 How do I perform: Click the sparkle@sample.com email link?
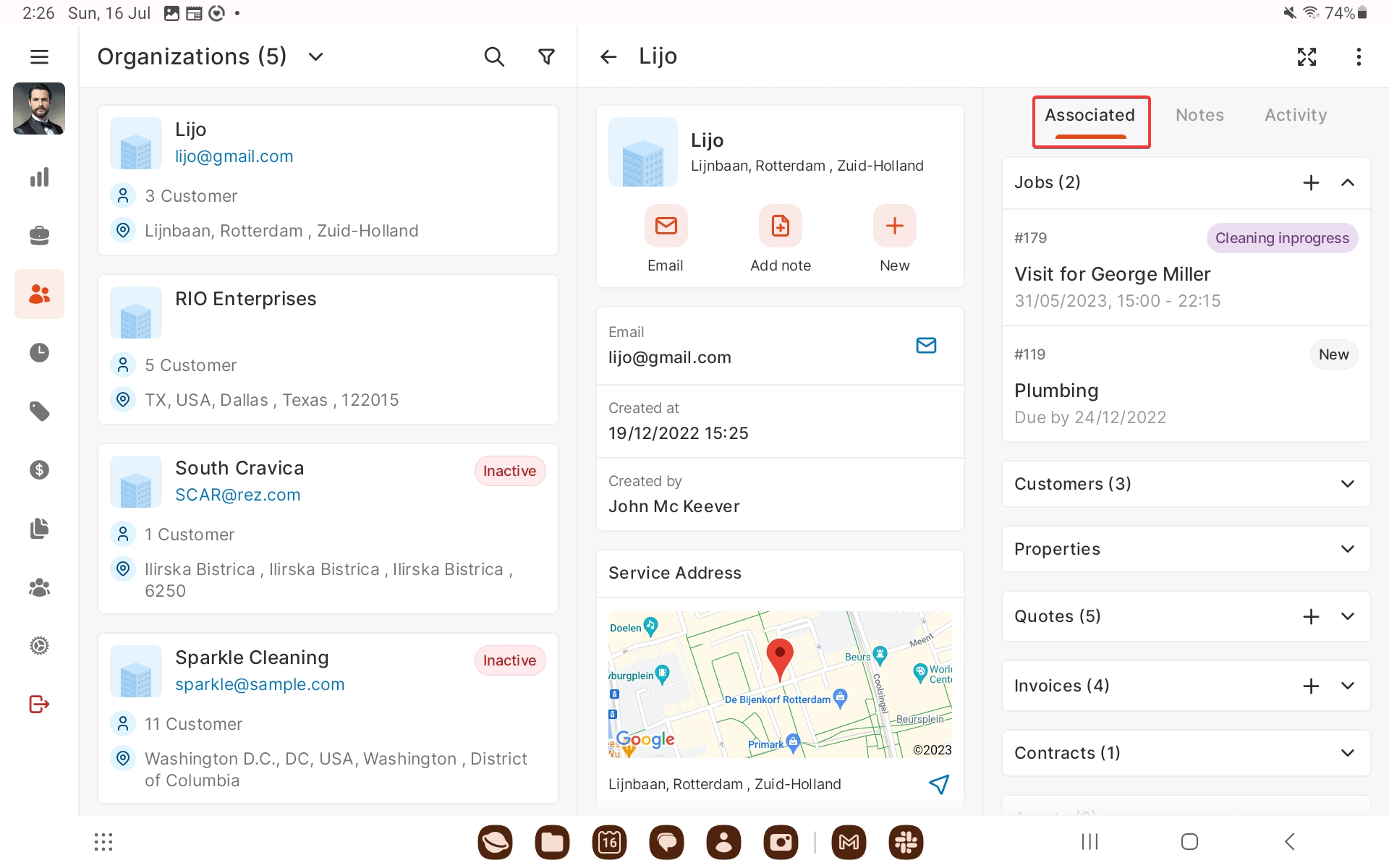tap(260, 684)
